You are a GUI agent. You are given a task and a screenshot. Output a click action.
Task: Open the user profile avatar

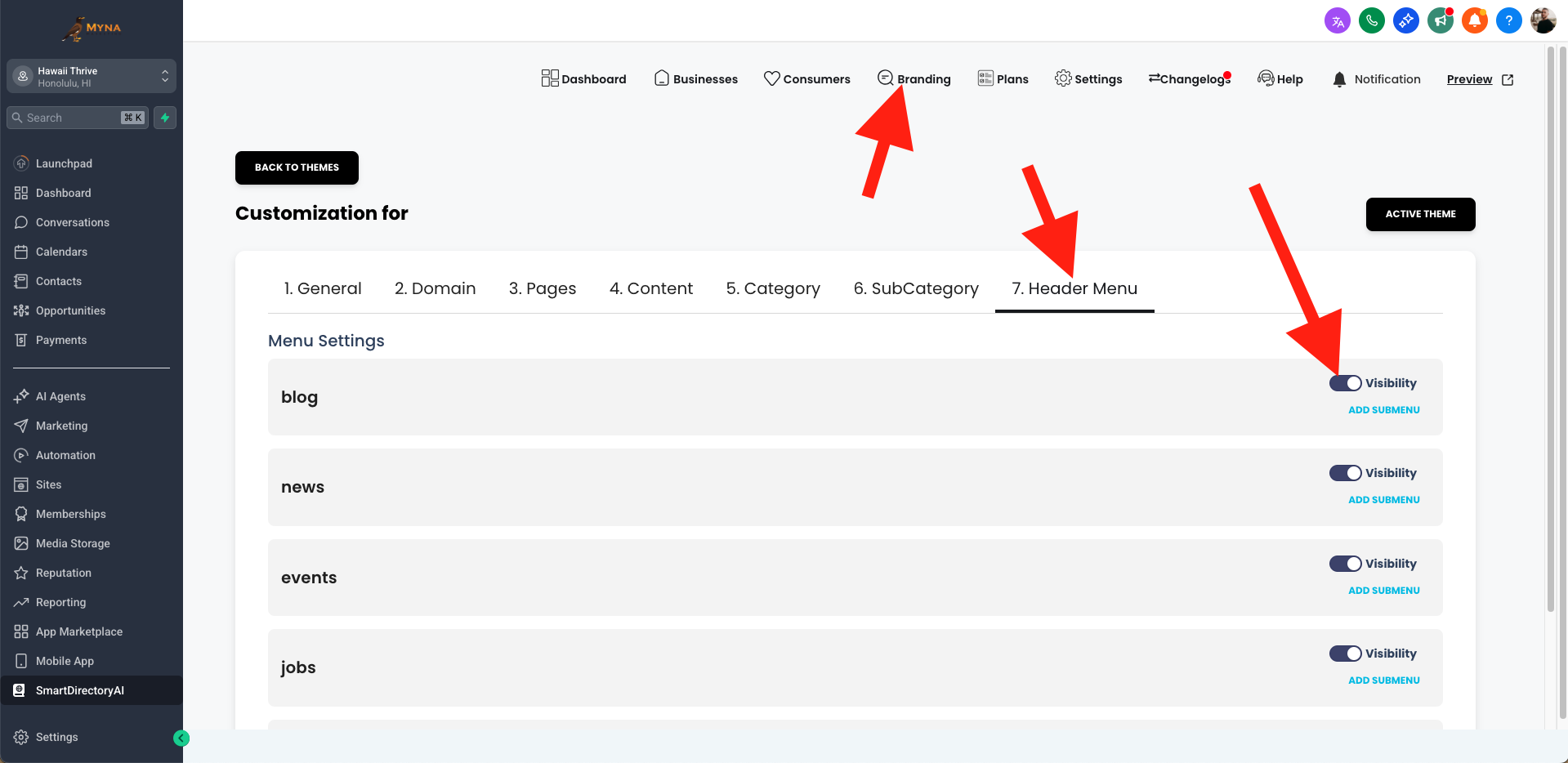pyautogui.click(x=1543, y=21)
